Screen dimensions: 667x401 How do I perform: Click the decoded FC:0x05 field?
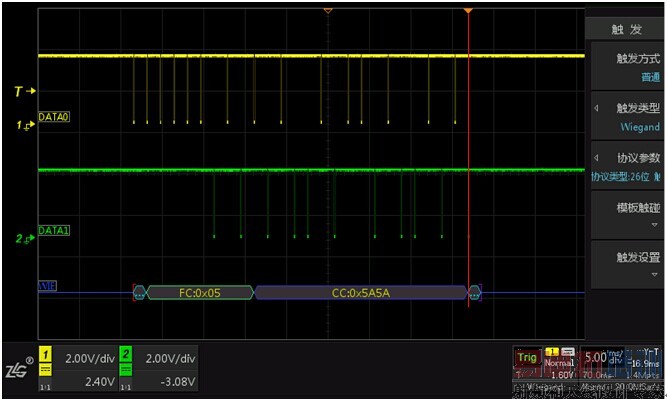pyautogui.click(x=200, y=293)
